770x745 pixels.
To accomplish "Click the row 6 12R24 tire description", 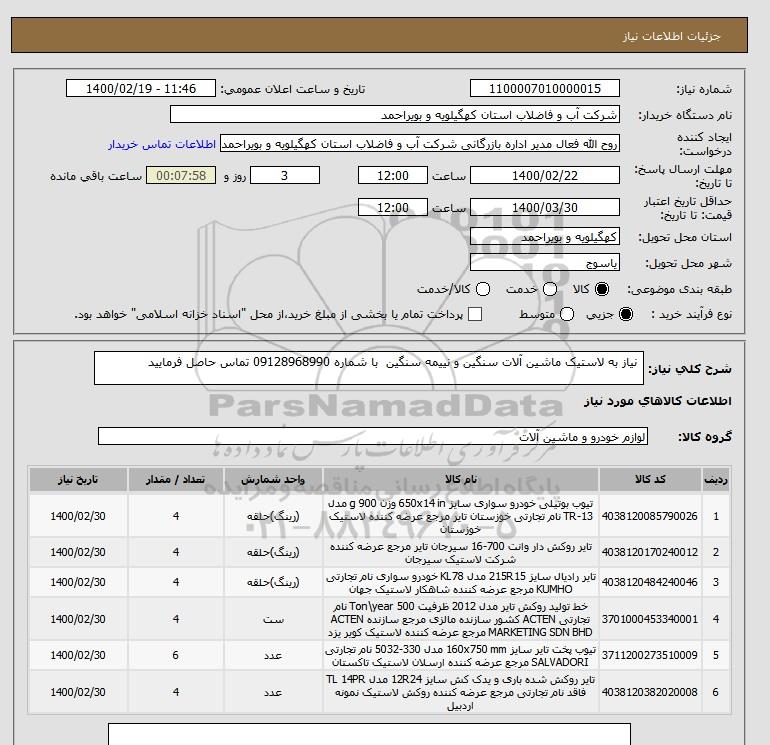I will pyautogui.click(x=461, y=692).
